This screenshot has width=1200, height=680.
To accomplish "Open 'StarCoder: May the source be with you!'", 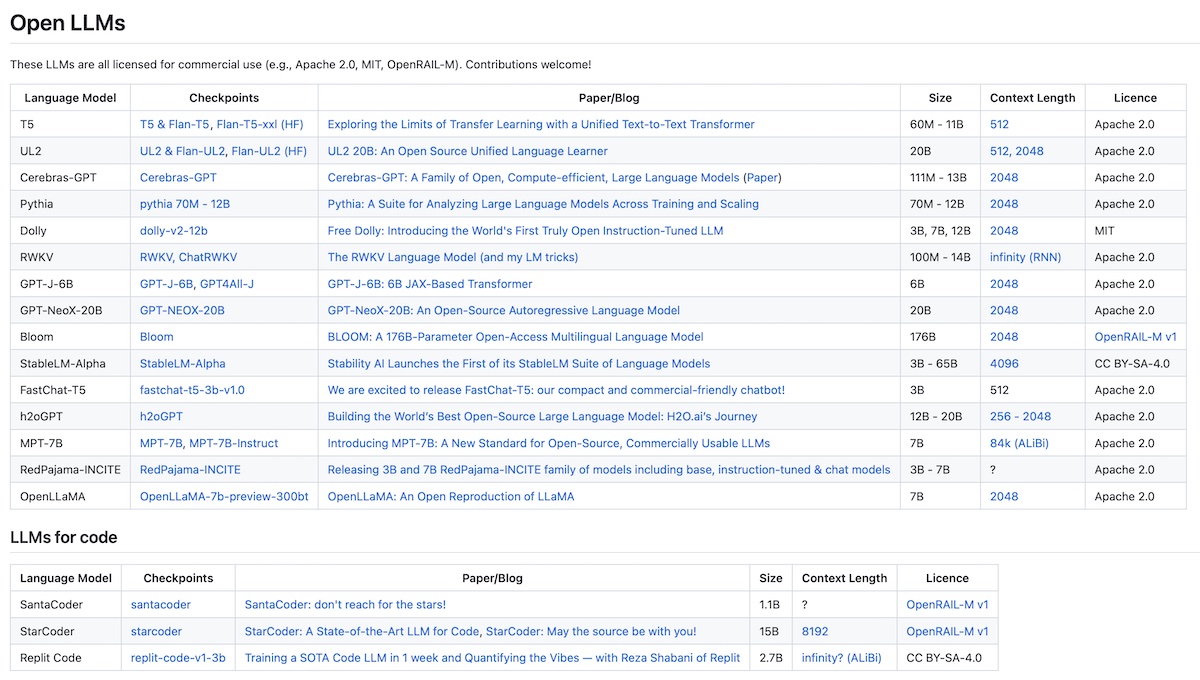I will (x=591, y=631).
